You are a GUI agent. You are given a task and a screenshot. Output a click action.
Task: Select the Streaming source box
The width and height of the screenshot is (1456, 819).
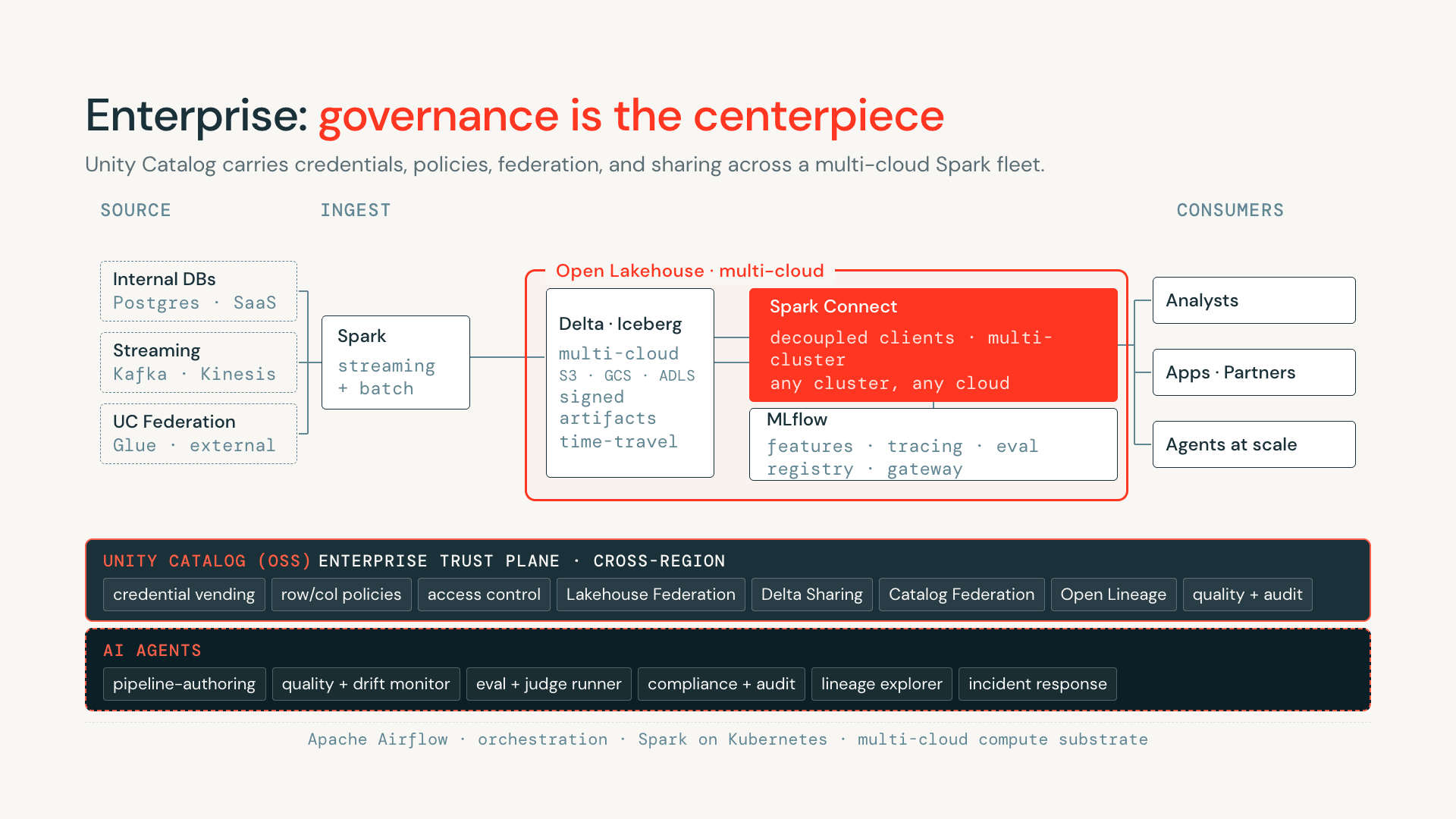(x=199, y=362)
